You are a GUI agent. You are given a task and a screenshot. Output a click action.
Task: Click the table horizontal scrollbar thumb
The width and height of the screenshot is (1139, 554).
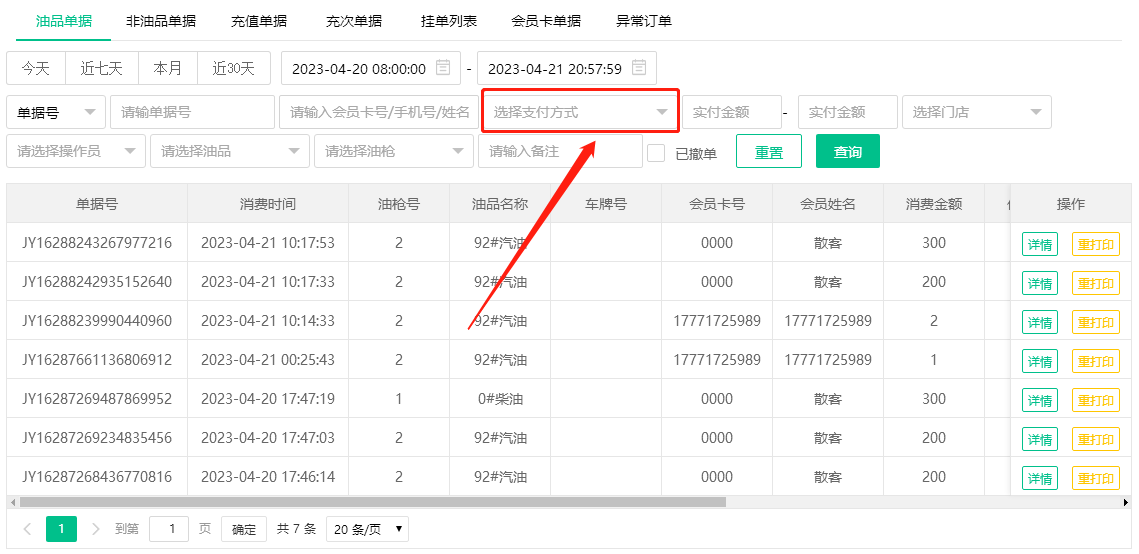373,502
